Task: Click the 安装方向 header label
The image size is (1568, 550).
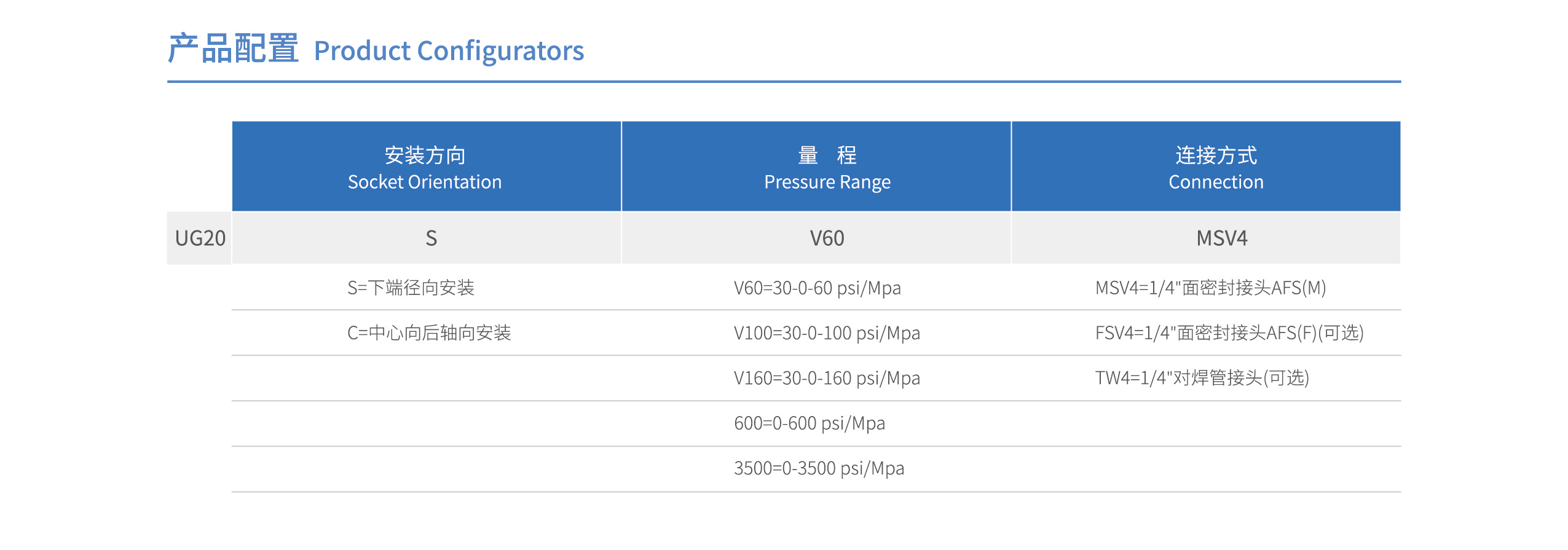Action: point(425,155)
